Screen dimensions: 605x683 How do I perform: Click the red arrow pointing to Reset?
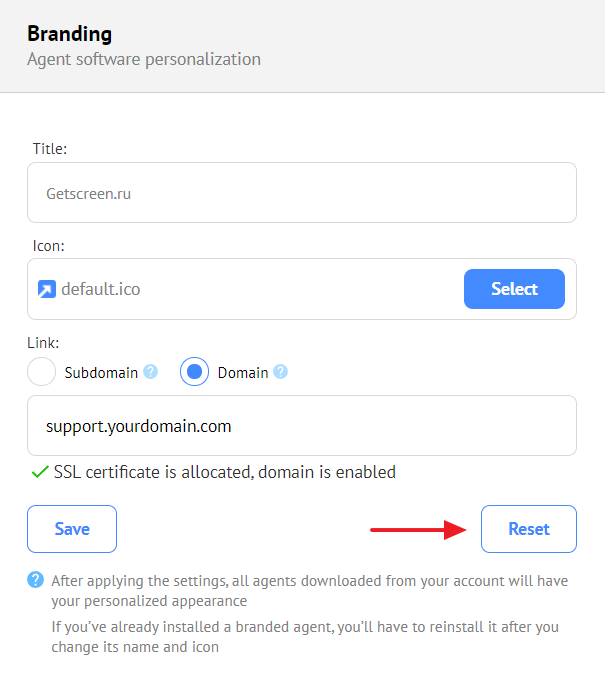pyautogui.click(x=418, y=530)
